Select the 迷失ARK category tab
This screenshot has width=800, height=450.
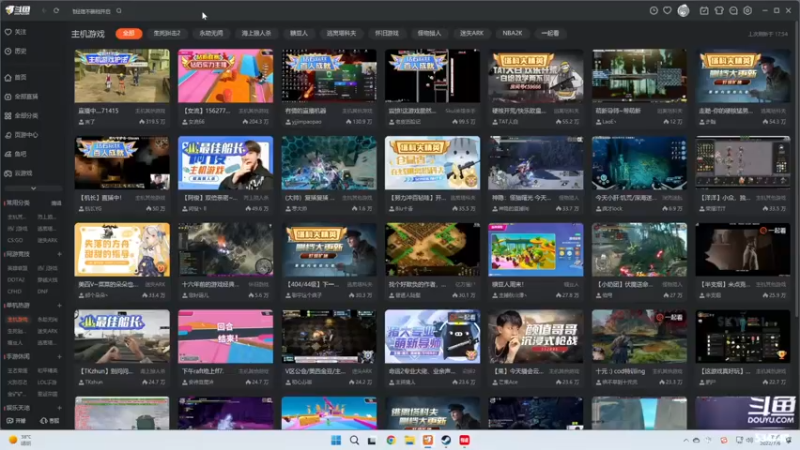tap(471, 33)
